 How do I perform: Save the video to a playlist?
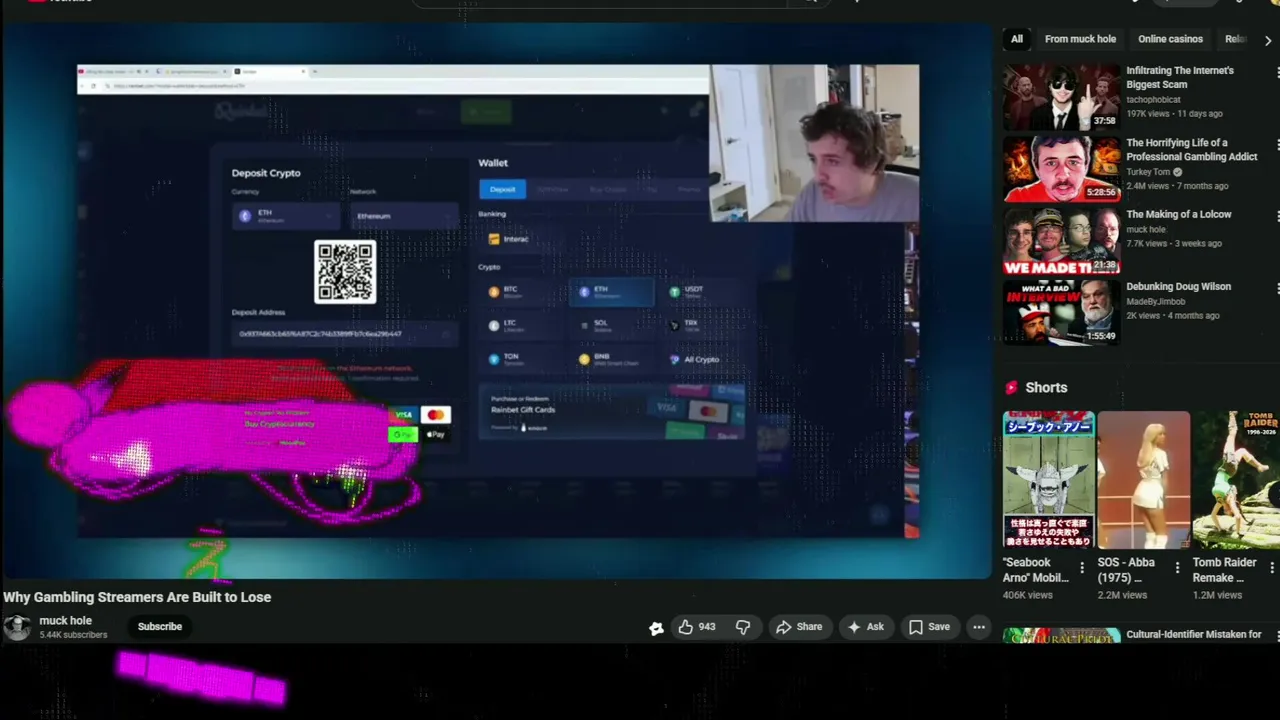[x=929, y=627]
